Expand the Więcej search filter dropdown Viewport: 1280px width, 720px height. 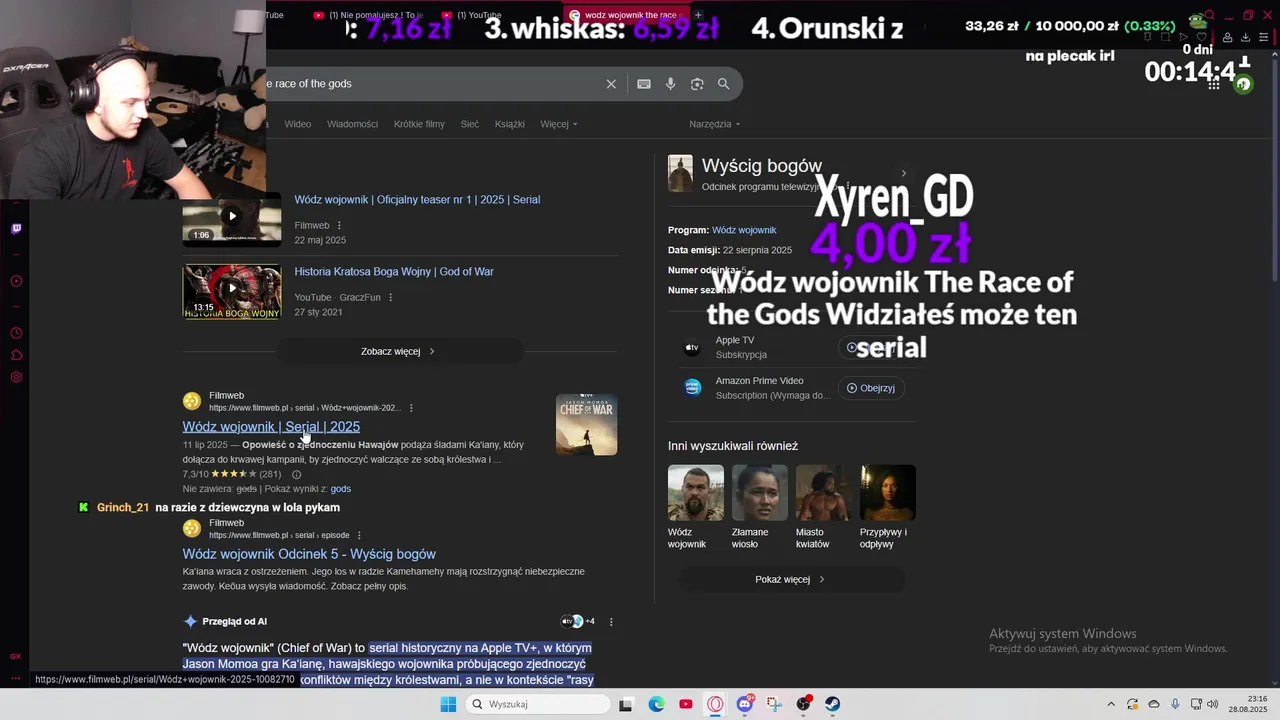pos(558,124)
